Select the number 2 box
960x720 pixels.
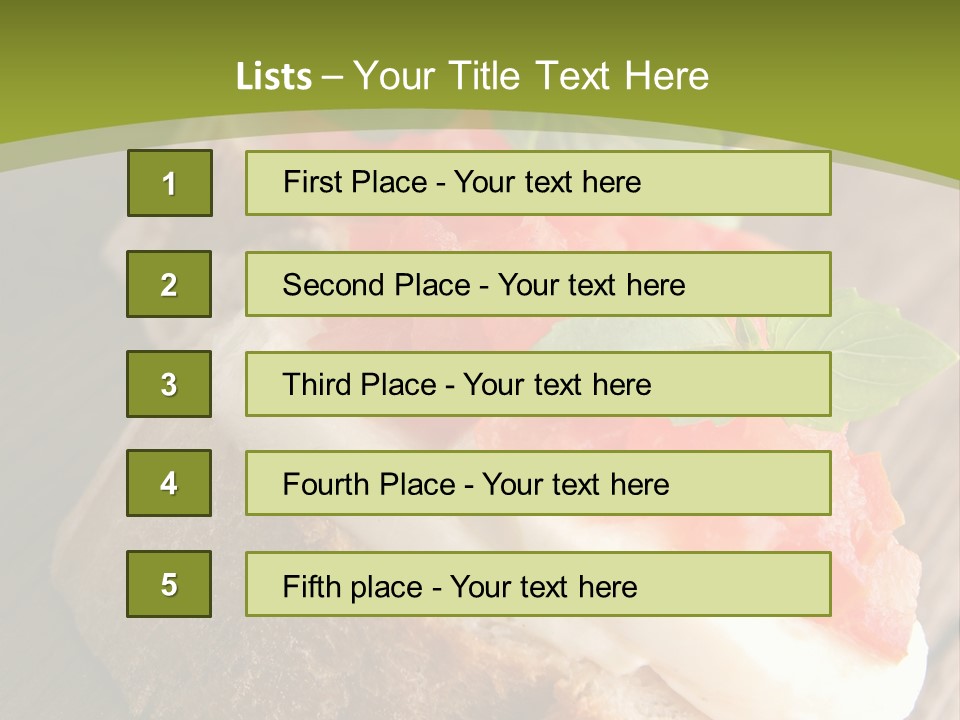pyautogui.click(x=169, y=284)
